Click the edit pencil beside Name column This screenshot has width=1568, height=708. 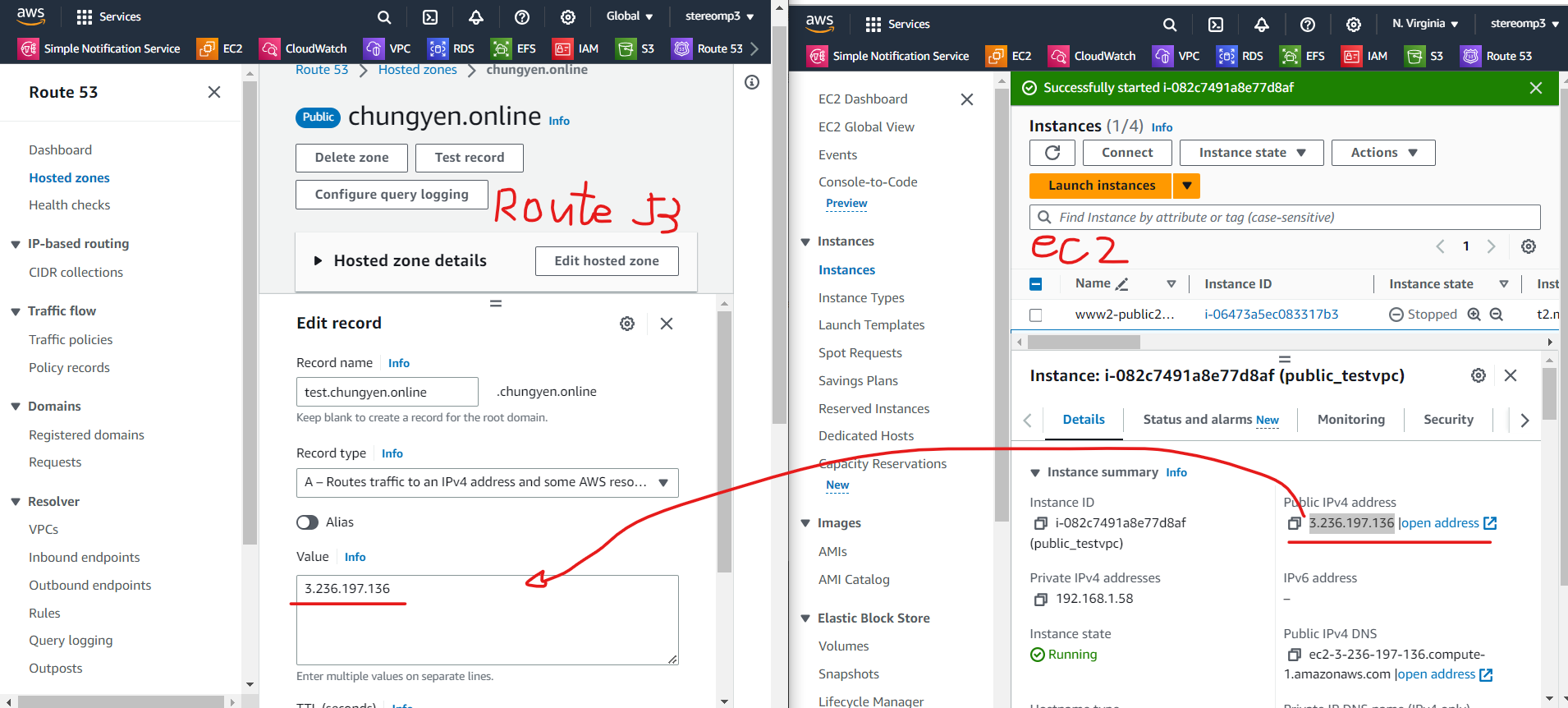[x=1122, y=284]
